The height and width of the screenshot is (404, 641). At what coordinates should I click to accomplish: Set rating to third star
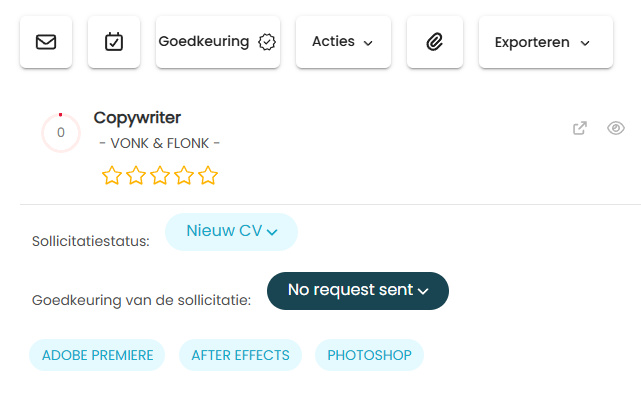pos(160,175)
